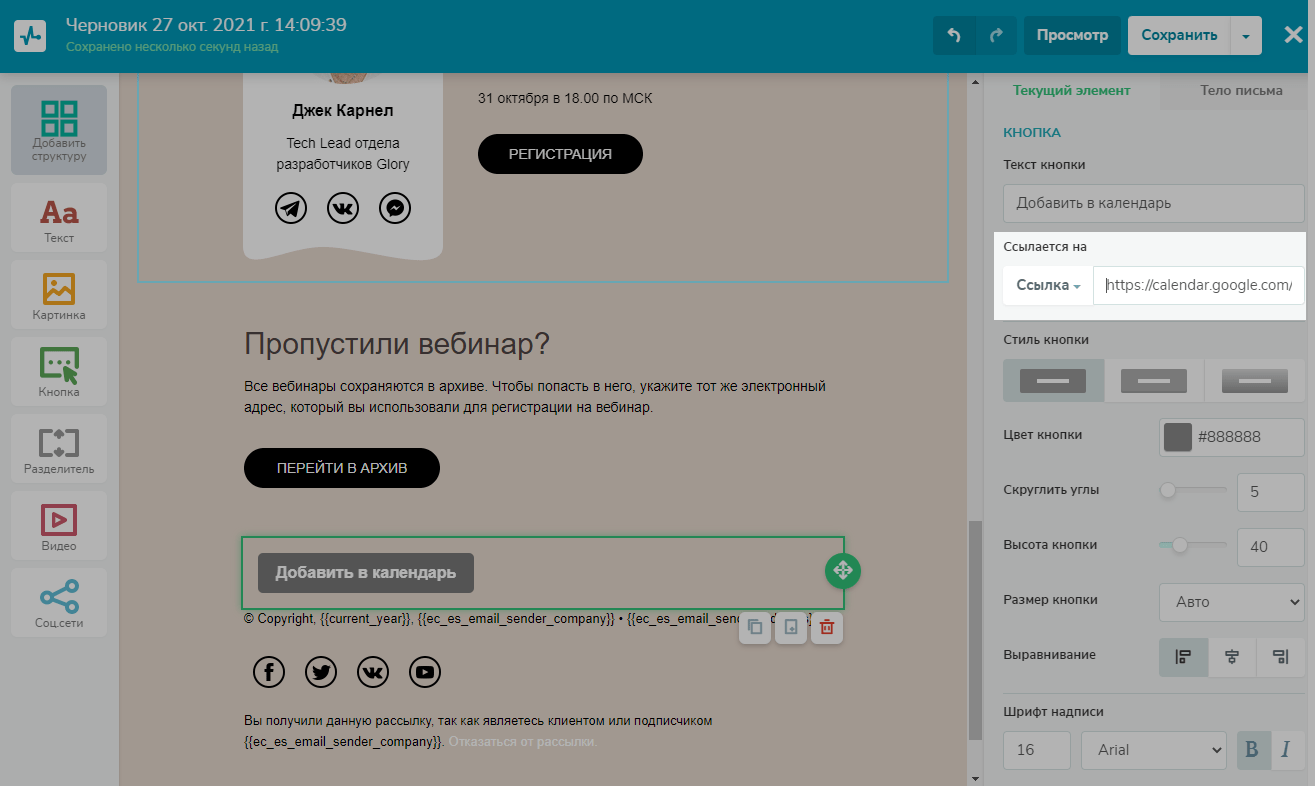Toggle italic for button label
The height and width of the screenshot is (786, 1315).
click(1285, 750)
